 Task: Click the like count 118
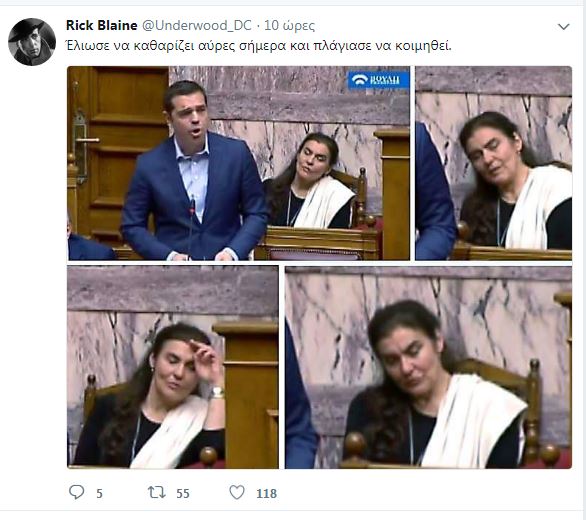tap(266, 493)
